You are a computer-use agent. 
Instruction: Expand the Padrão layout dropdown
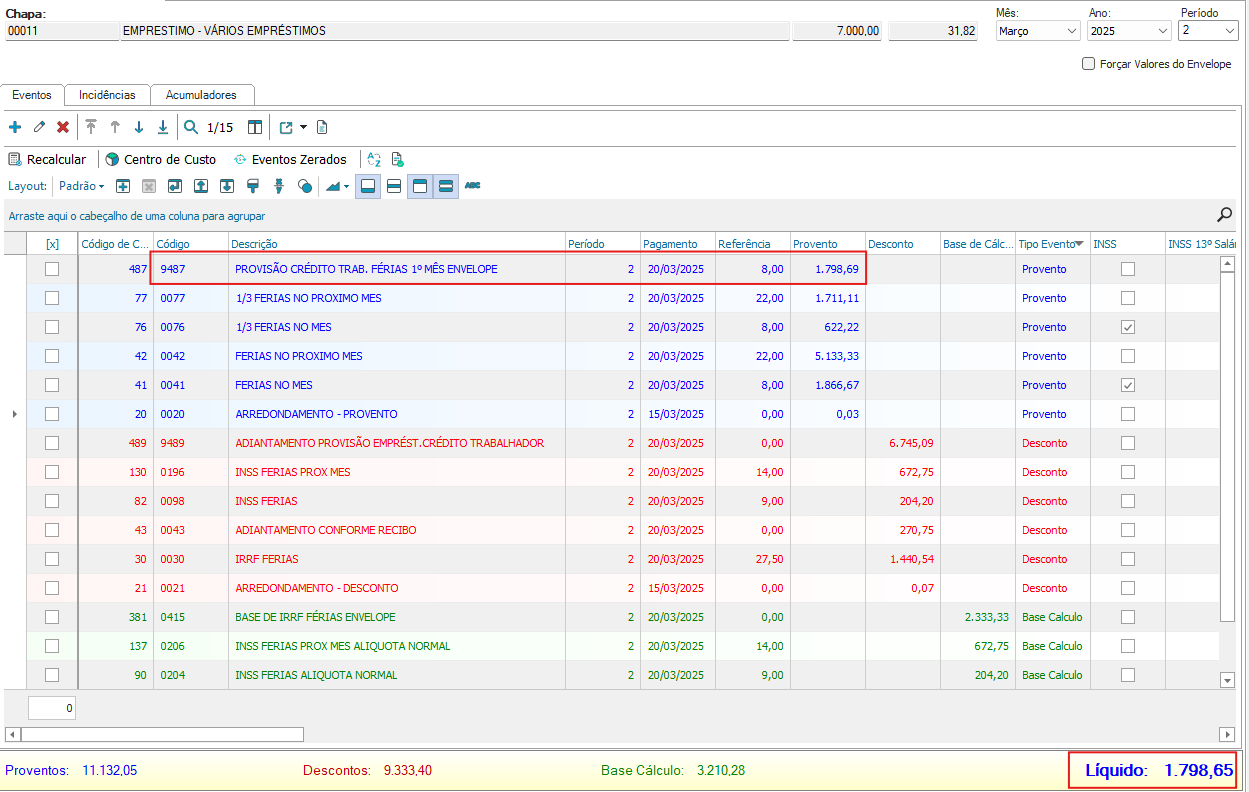[82, 186]
